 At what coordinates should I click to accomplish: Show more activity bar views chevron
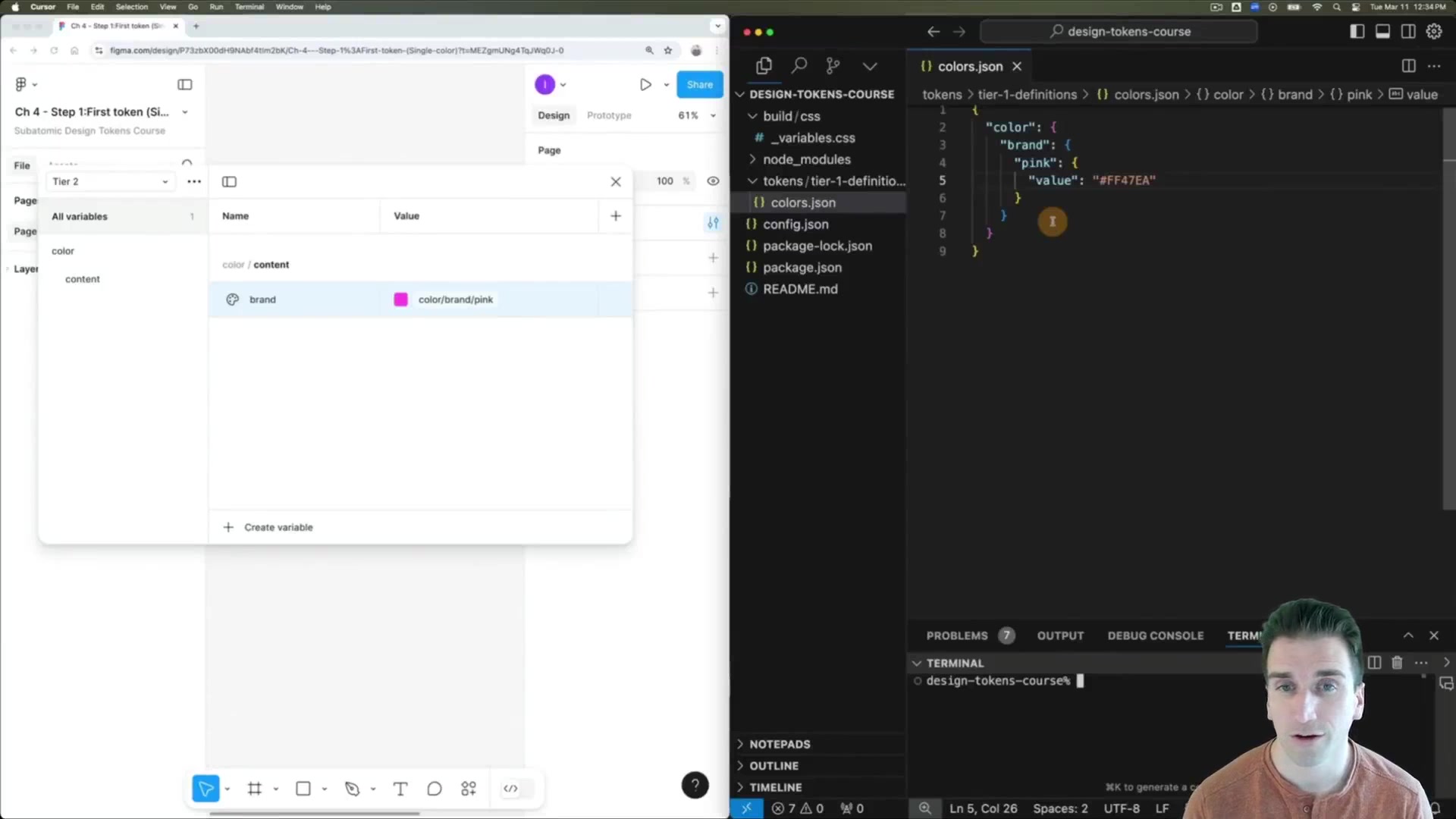[x=870, y=66]
